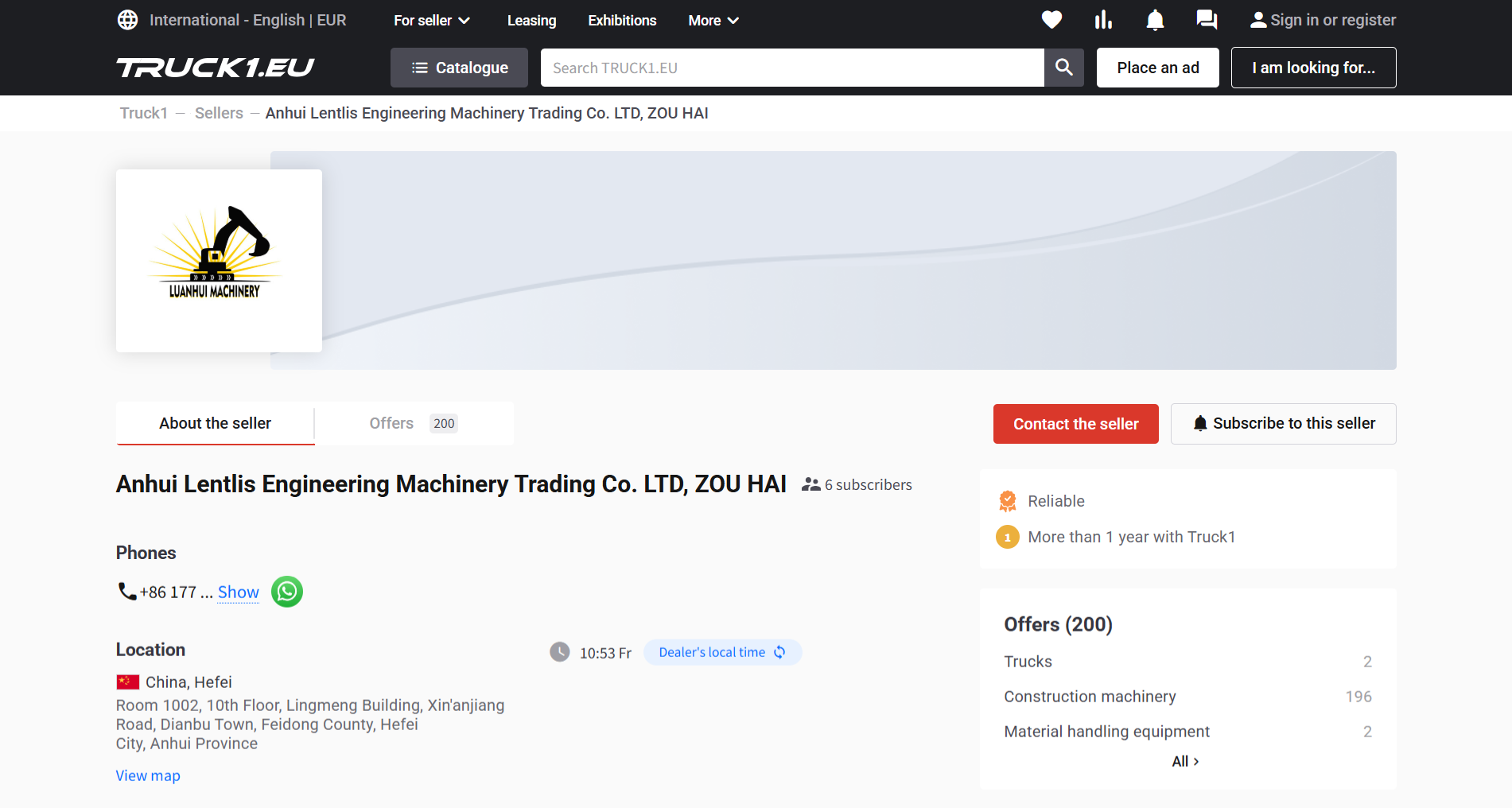Open the comparison bar chart icon
Image resolution: width=1512 pixels, height=808 pixels.
(x=1103, y=20)
